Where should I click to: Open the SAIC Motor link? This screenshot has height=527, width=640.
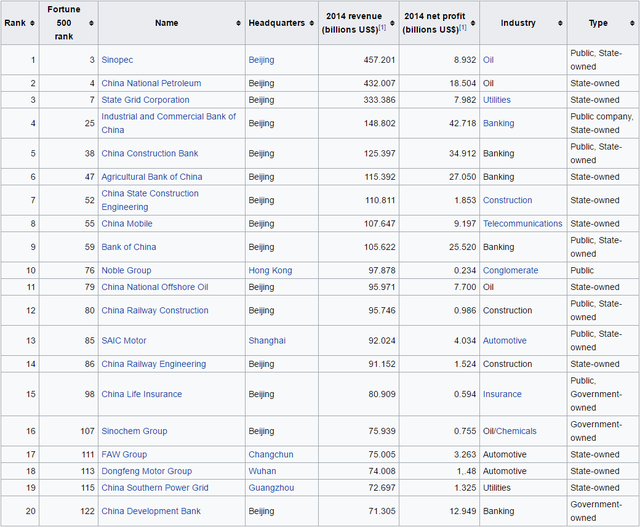(x=124, y=340)
